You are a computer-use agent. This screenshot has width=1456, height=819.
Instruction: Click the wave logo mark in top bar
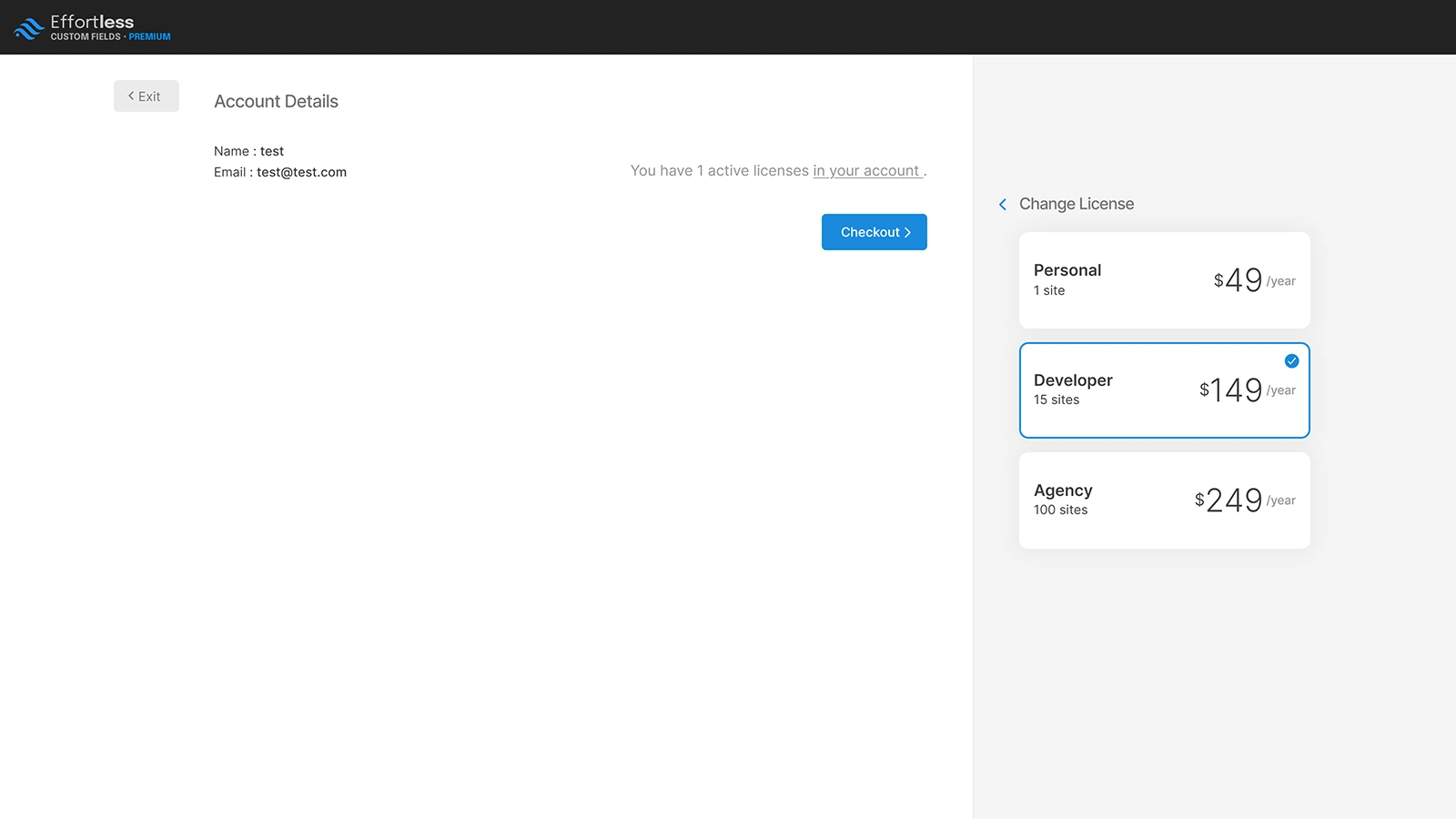26,25
